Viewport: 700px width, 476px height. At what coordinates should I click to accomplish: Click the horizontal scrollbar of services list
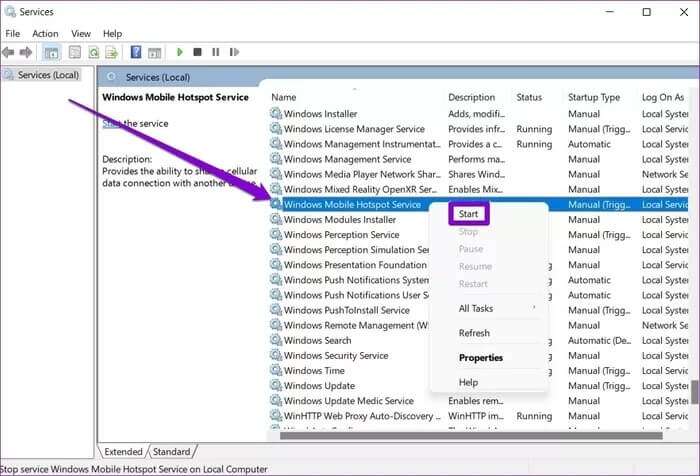pyautogui.click(x=471, y=435)
